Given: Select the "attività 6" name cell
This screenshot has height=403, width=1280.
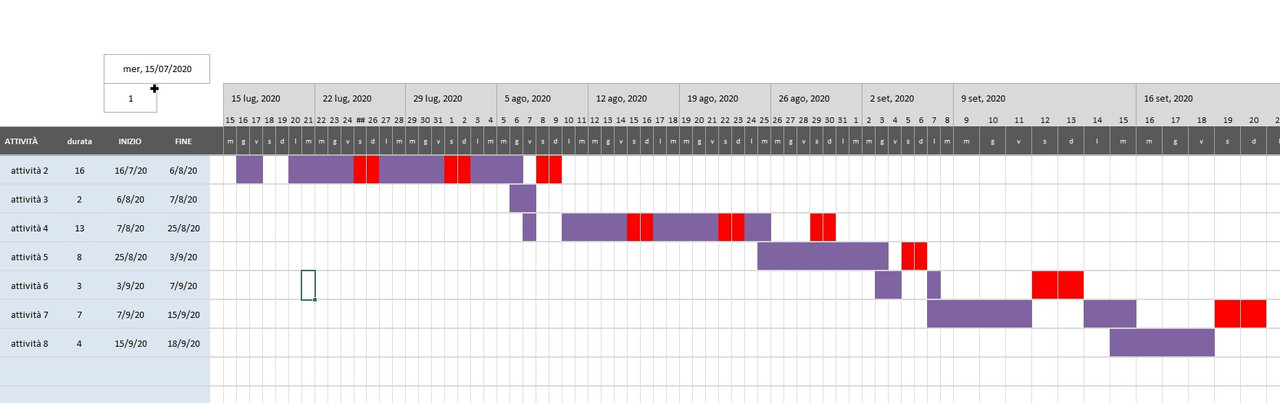Looking at the screenshot, I should (27, 285).
